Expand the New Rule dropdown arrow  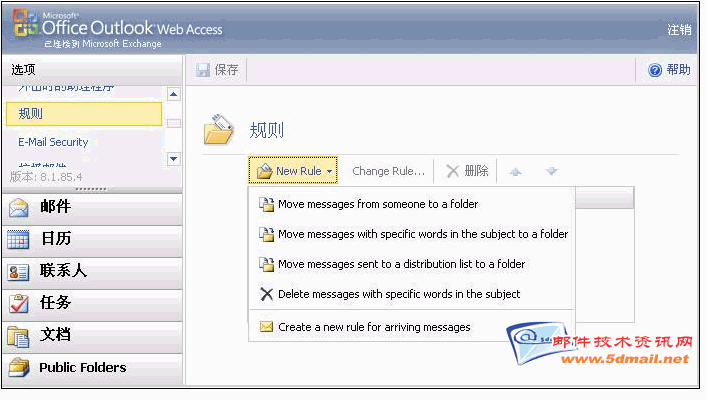coord(330,172)
